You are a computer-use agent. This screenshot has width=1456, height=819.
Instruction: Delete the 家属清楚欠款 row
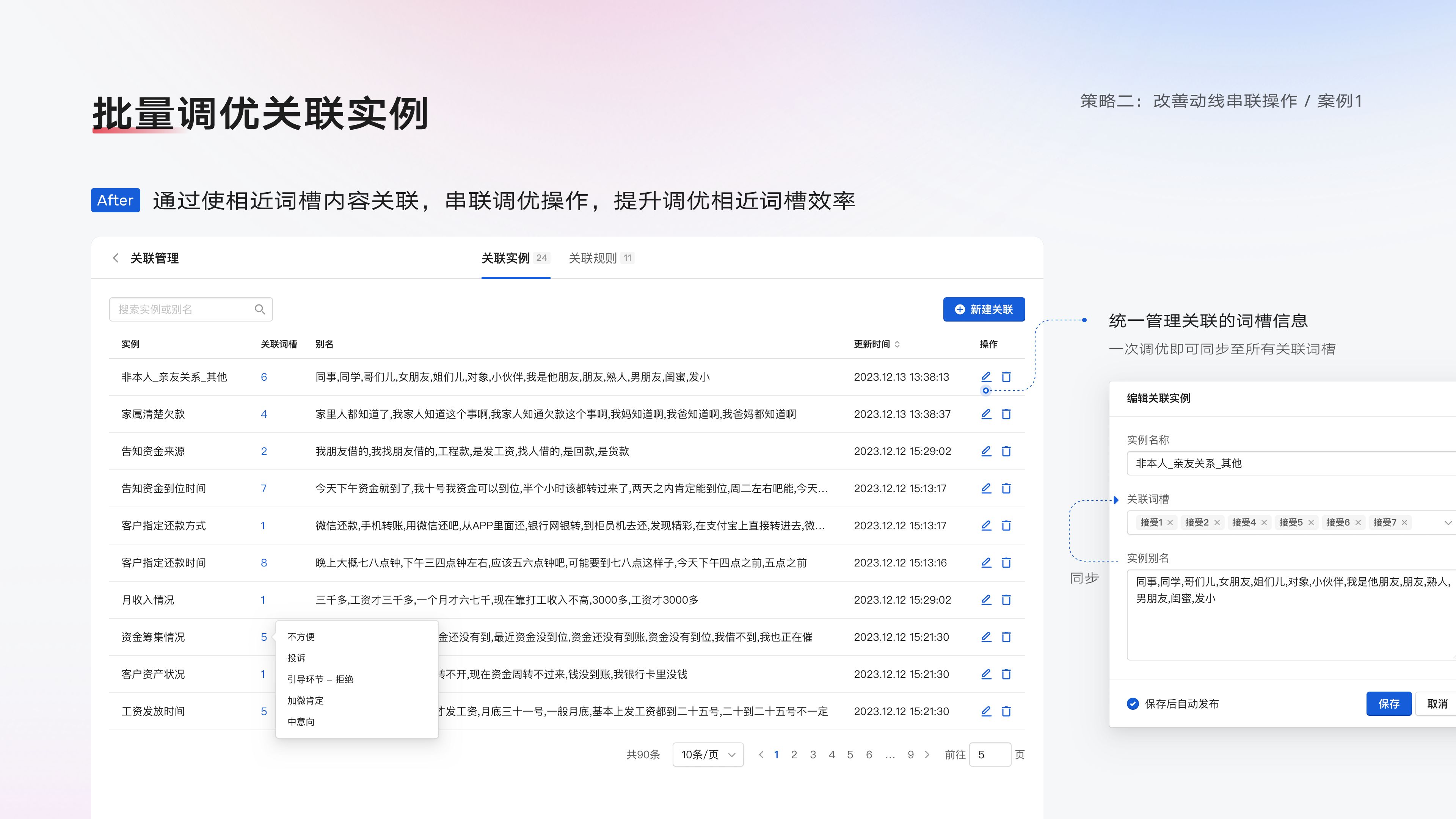pyautogui.click(x=1006, y=414)
